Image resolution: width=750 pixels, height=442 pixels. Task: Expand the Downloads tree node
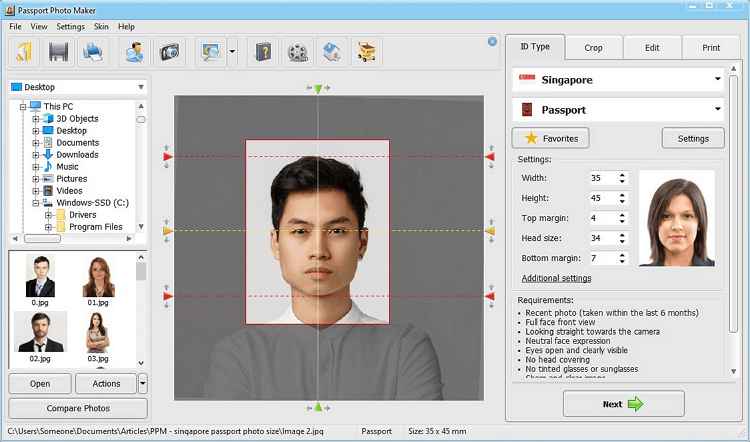35,155
